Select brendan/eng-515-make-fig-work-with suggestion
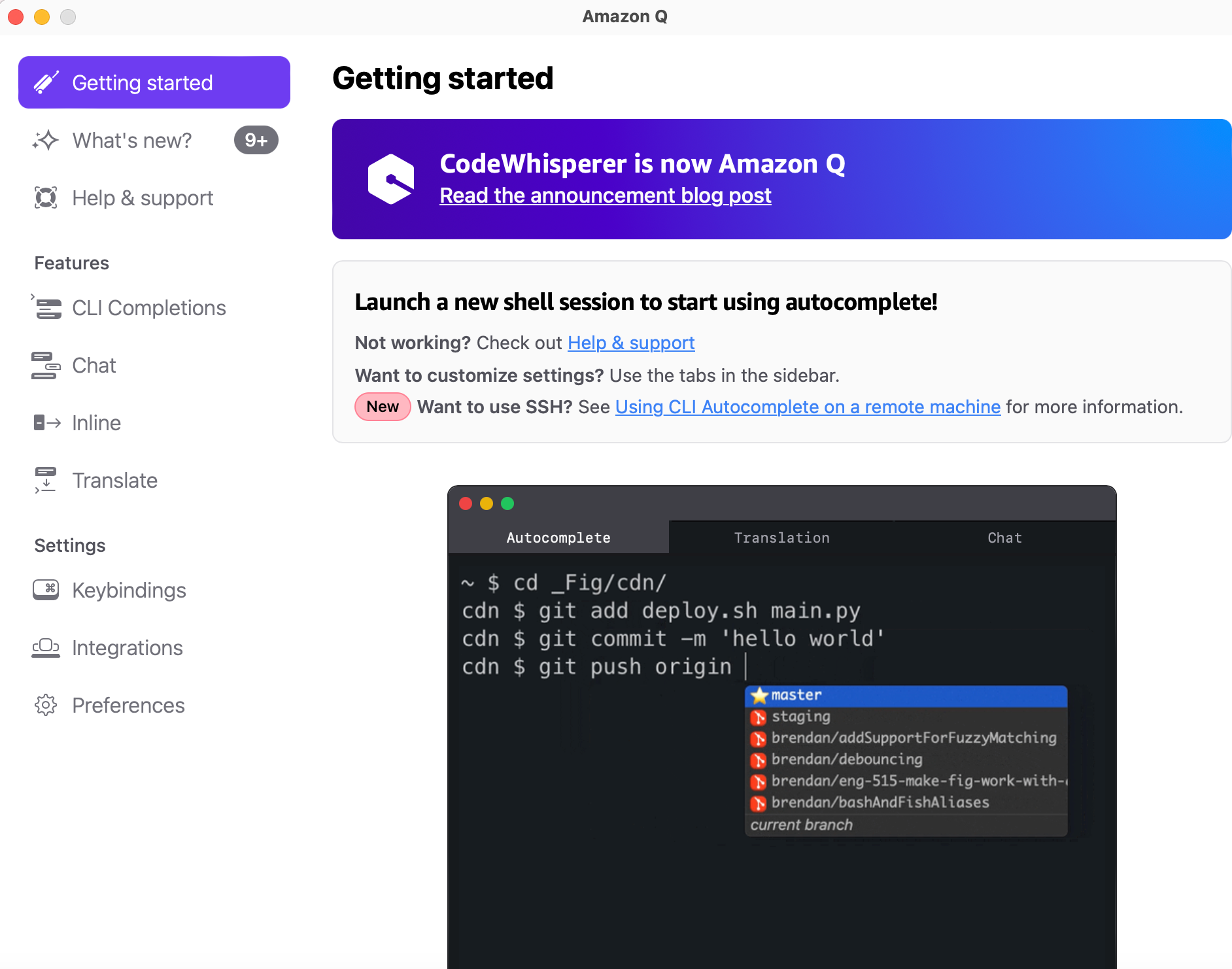The image size is (1232, 969). coord(906,781)
